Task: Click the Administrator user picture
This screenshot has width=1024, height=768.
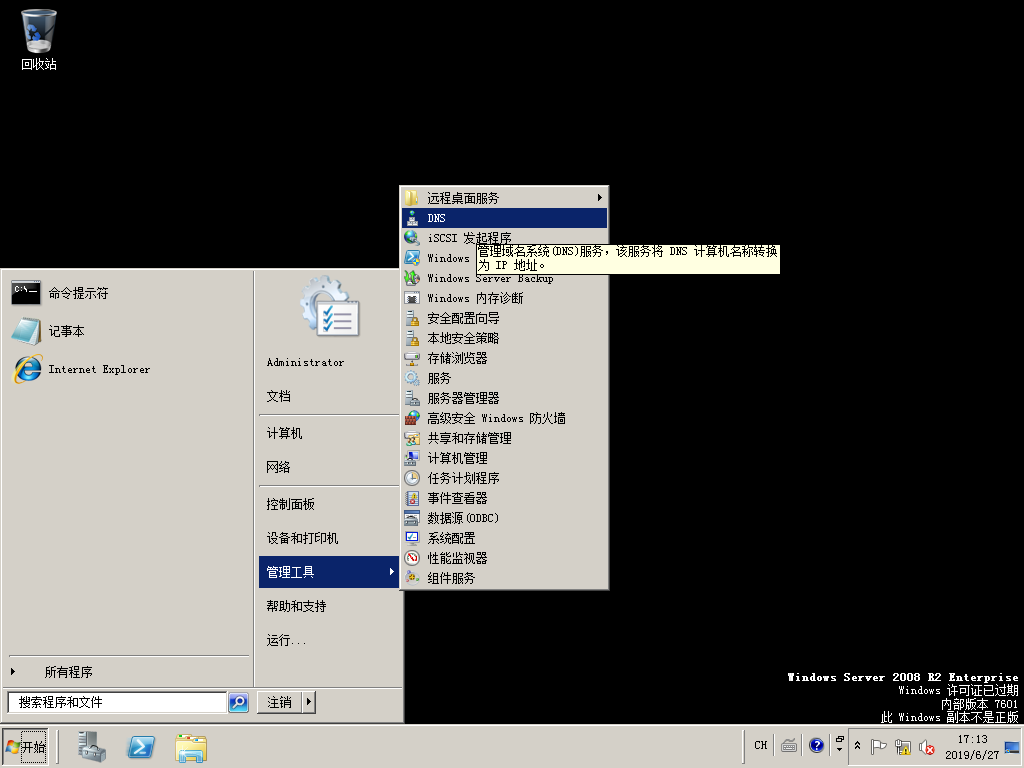Action: point(330,307)
